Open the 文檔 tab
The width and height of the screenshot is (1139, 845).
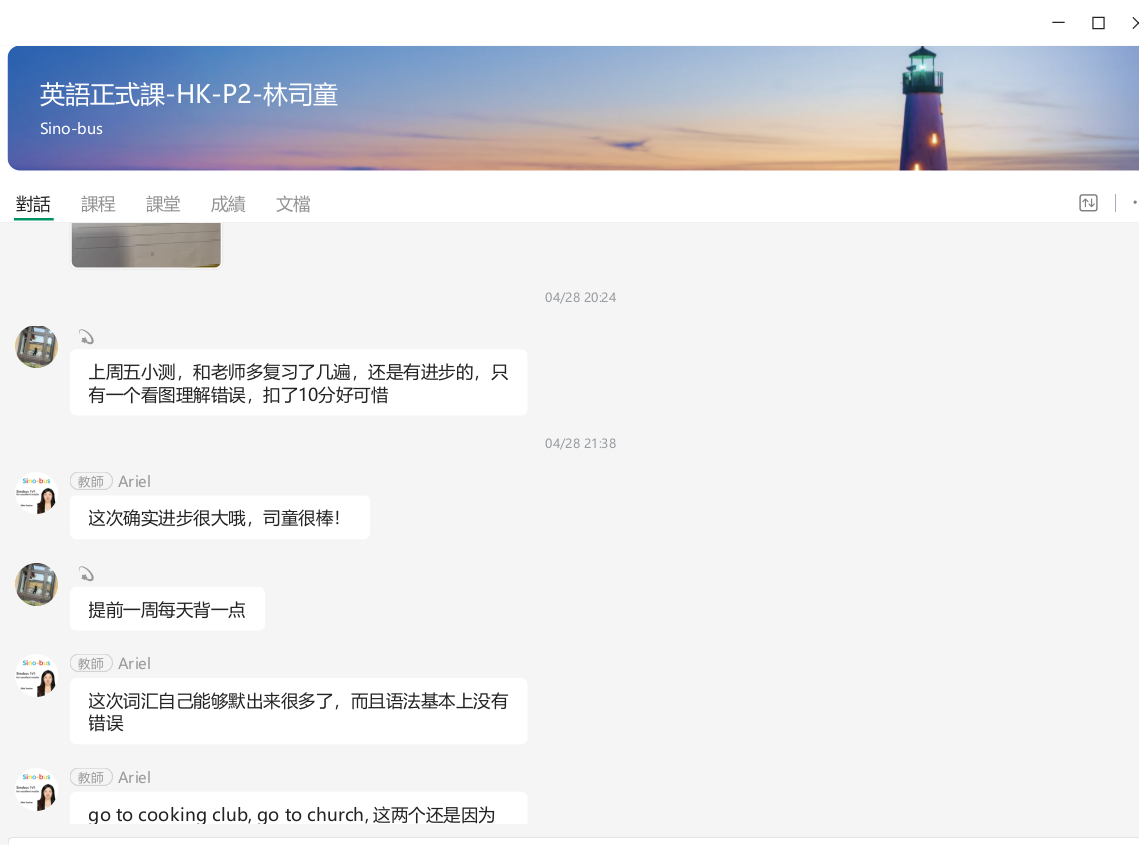[293, 204]
